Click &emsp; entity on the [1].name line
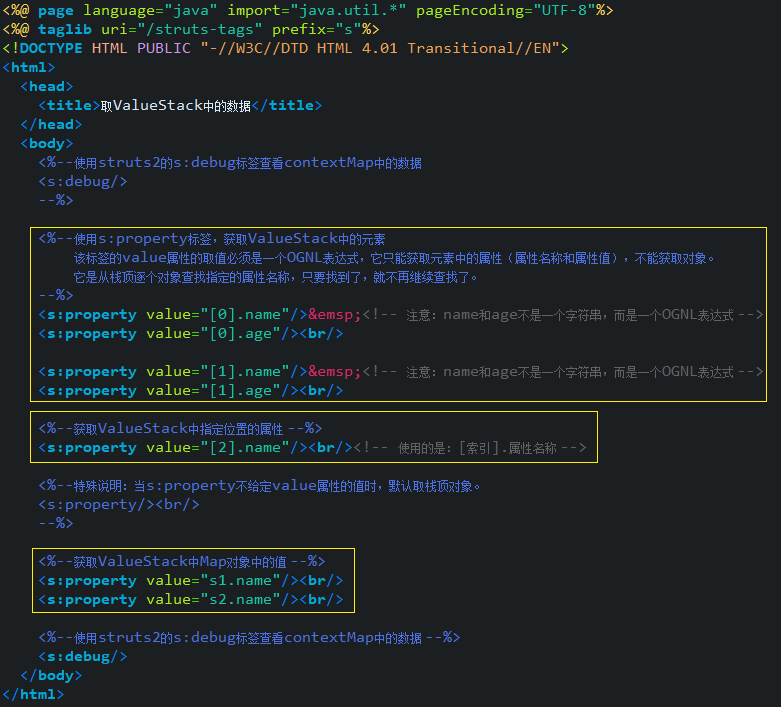The width and height of the screenshot is (781, 707). 335,372
